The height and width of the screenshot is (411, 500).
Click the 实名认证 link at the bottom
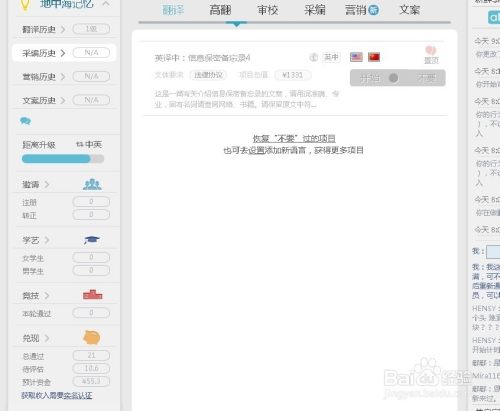[x=78, y=396]
